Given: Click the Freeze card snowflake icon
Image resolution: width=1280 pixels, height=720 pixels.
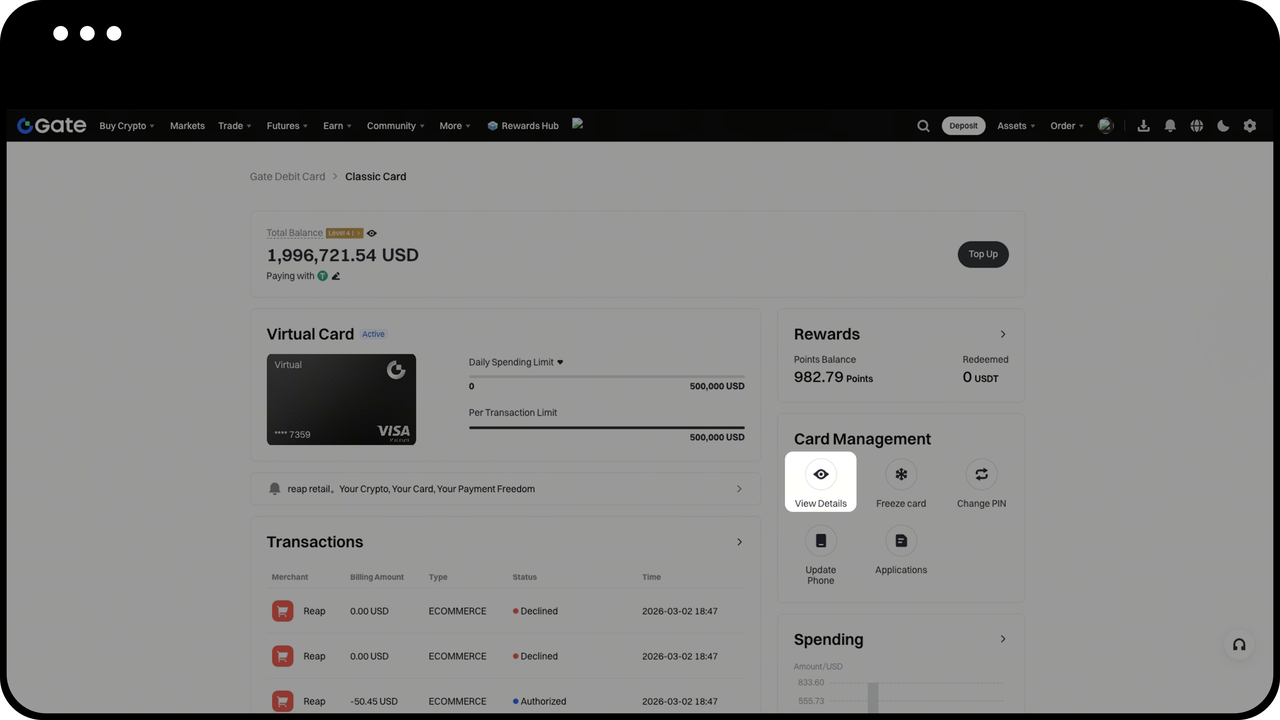Looking at the screenshot, I should click(900, 475).
